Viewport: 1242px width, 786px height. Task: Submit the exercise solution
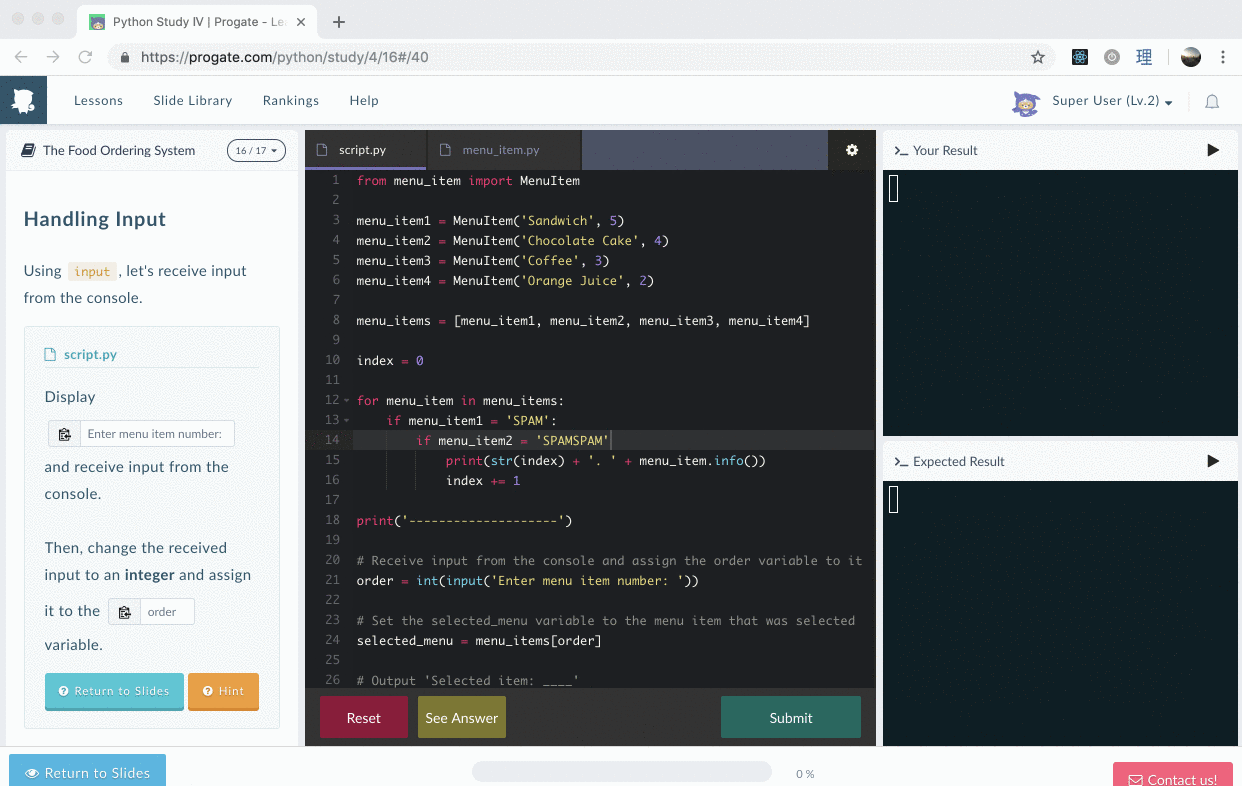tap(790, 716)
